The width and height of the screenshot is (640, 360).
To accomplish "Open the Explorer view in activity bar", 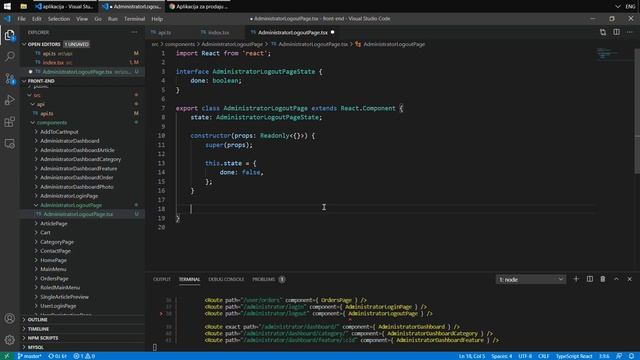I will 9,36.
